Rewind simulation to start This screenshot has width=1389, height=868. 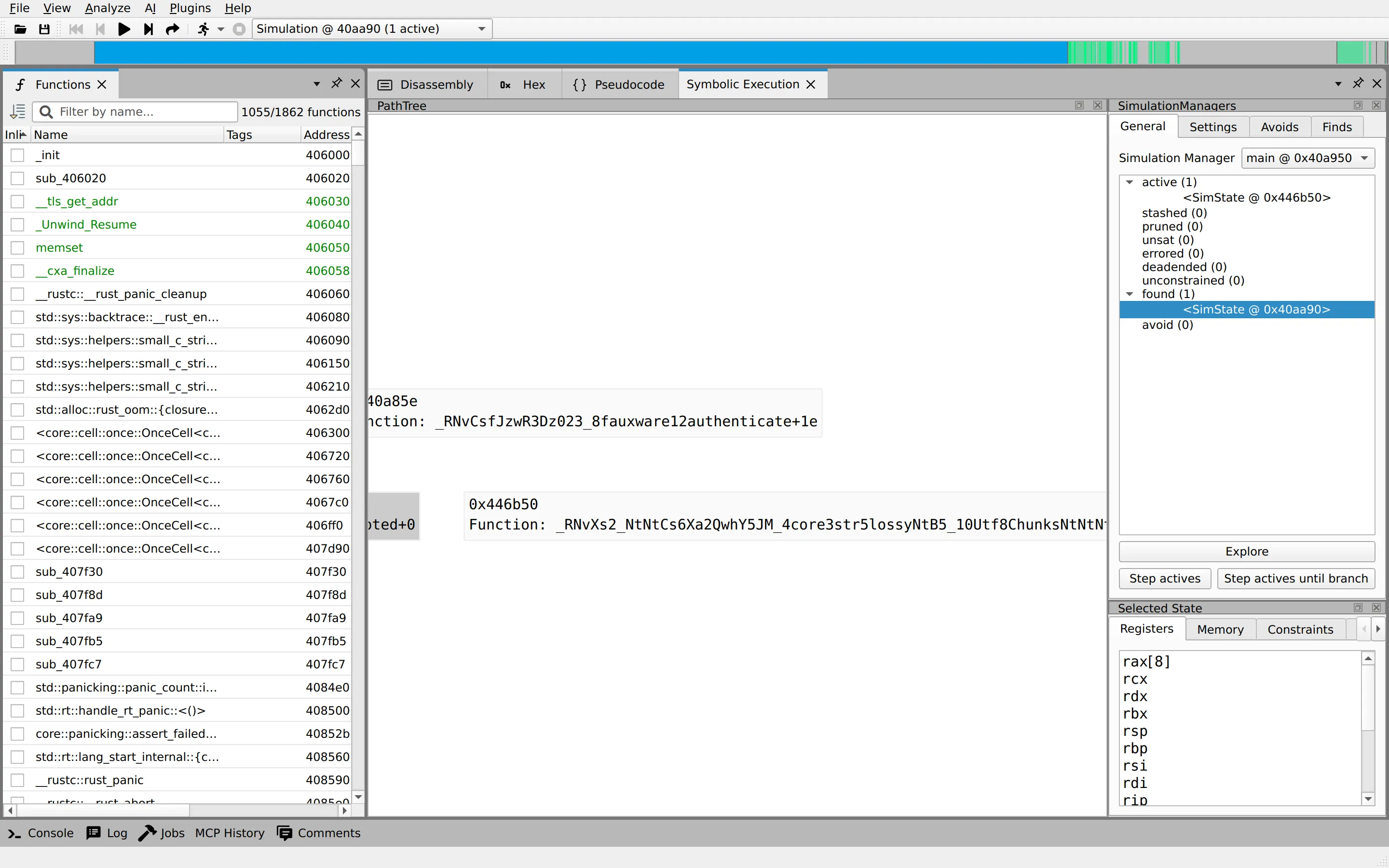click(76, 29)
